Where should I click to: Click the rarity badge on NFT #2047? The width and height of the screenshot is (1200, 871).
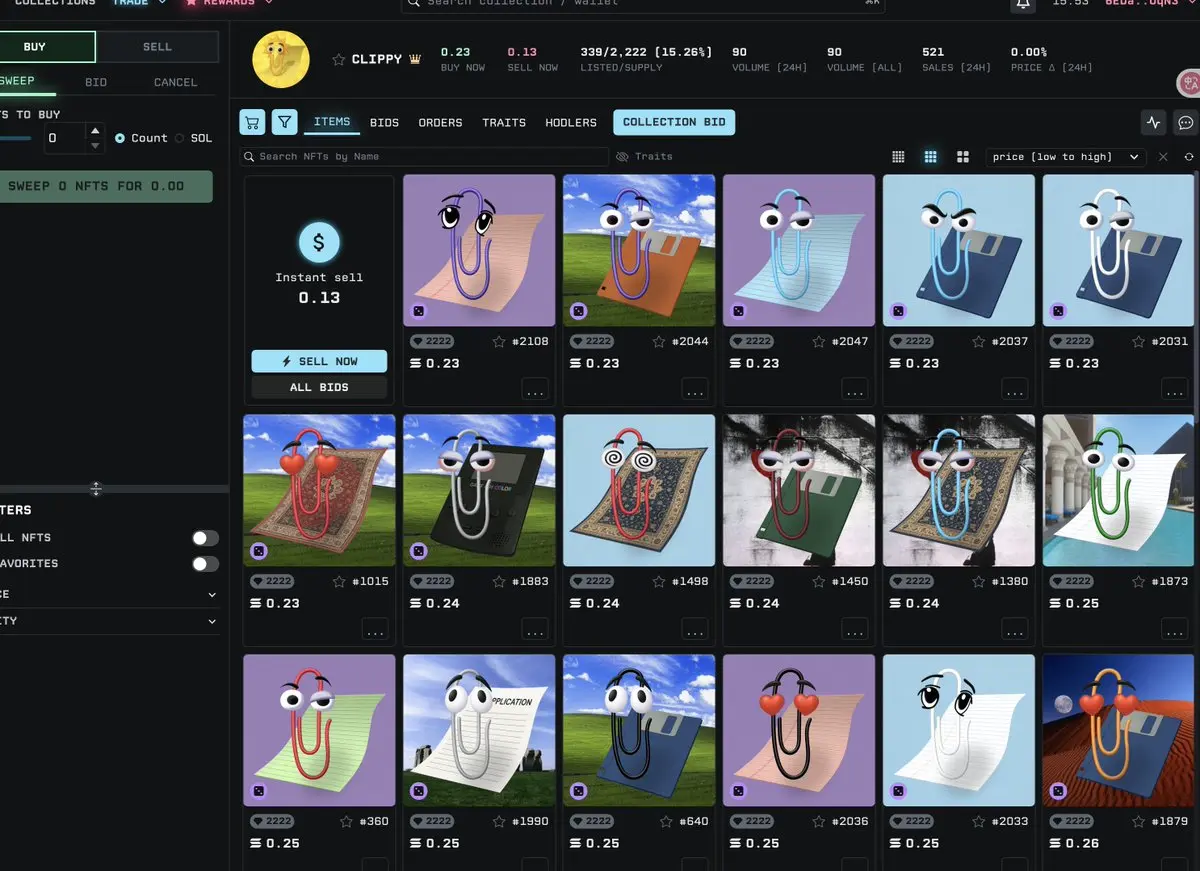pos(751,341)
